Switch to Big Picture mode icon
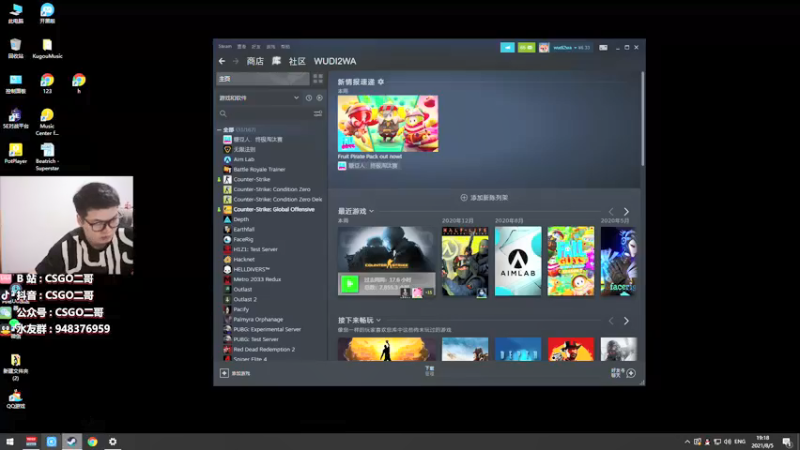This screenshot has width=800, height=450. click(x=603, y=47)
